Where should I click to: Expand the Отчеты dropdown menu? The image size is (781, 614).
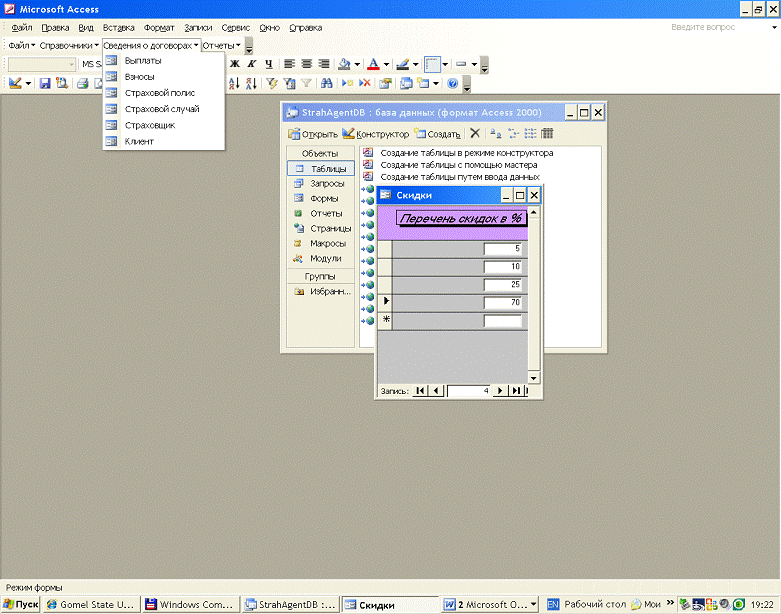[221, 46]
